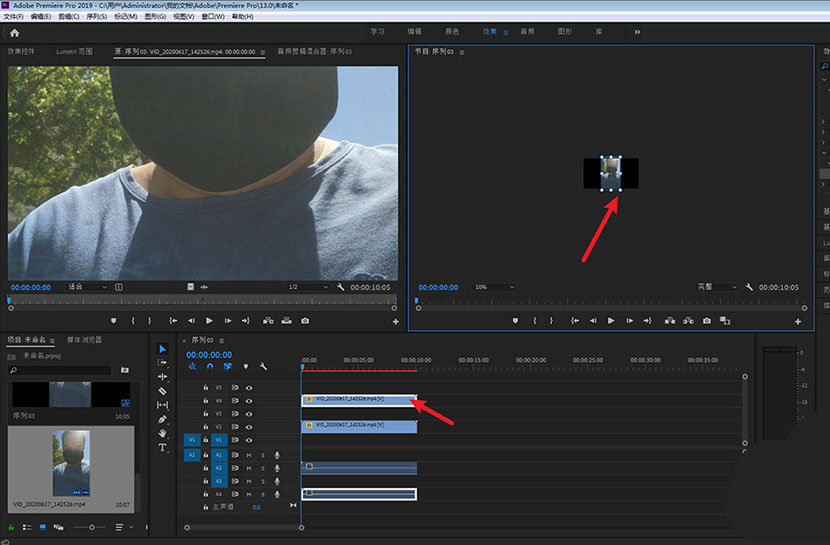The width and height of the screenshot is (830, 545).
Task: Switch to the 颜色 workspace tab
Action: (453, 32)
